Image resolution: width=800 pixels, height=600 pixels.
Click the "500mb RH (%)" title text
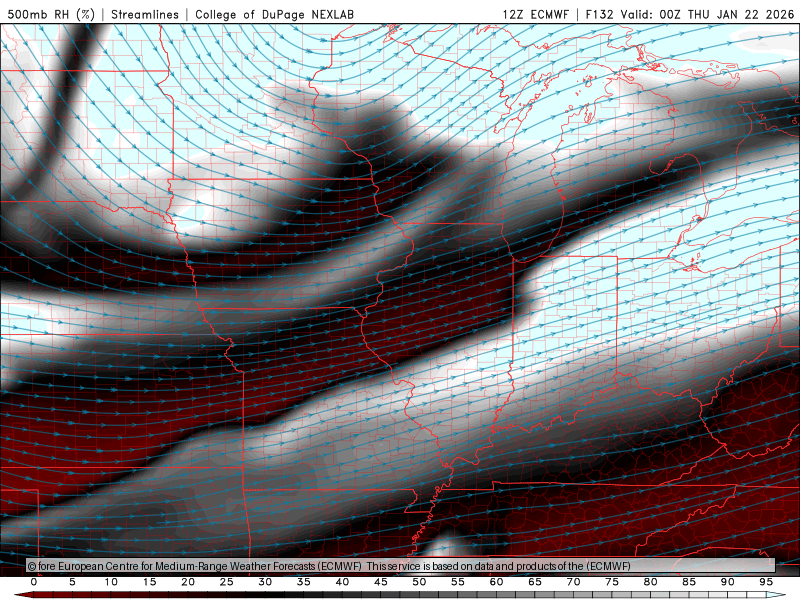(x=51, y=14)
